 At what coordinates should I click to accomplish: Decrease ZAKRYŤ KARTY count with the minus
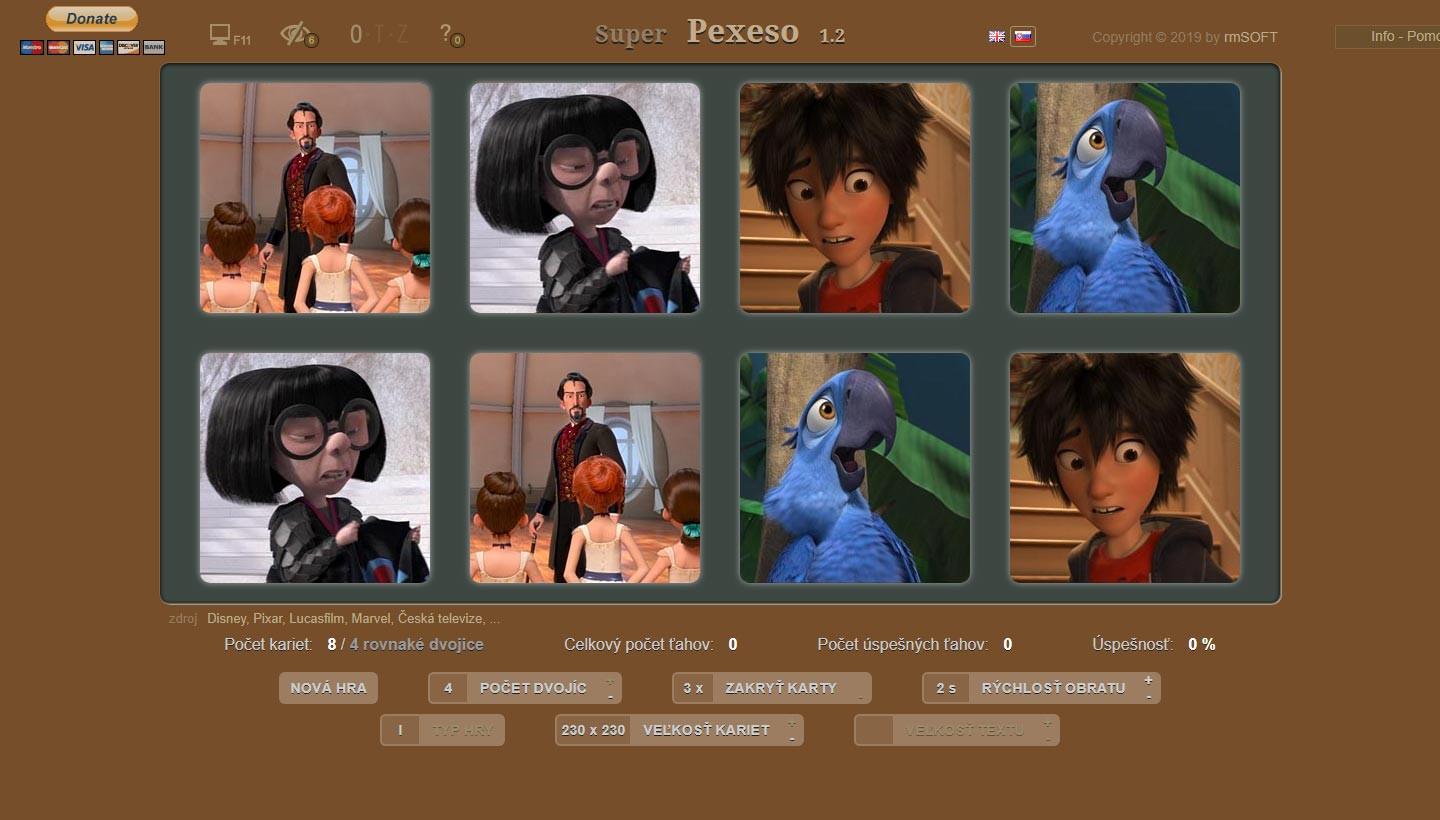(x=860, y=696)
